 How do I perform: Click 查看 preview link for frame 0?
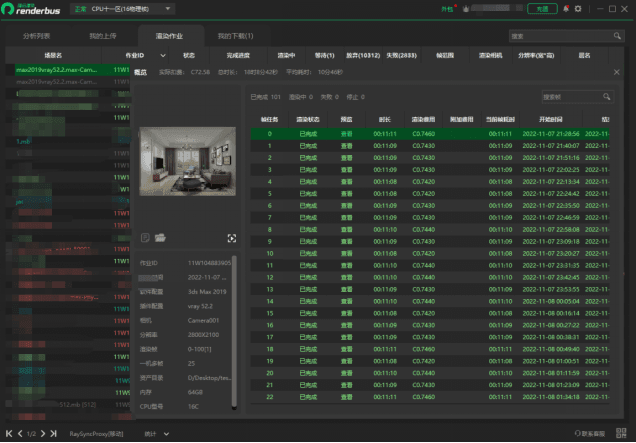[x=346, y=133]
